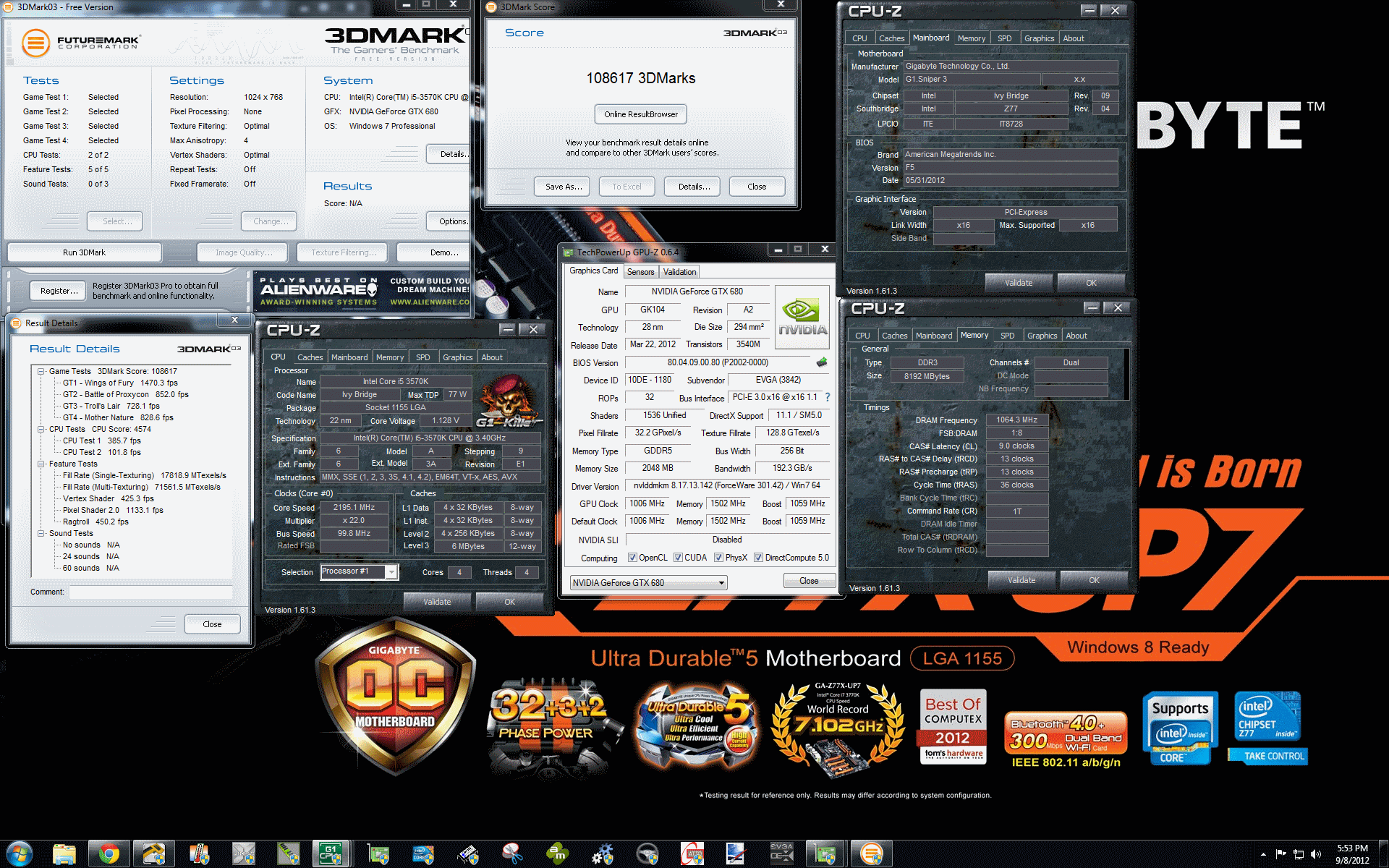
Task: Open the EVGA OC Scanner taskbar icon
Action: click(x=781, y=854)
